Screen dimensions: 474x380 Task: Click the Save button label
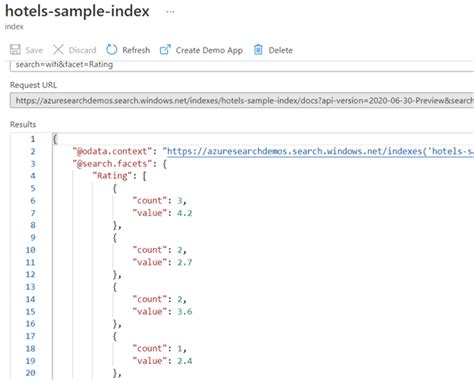coord(34,50)
